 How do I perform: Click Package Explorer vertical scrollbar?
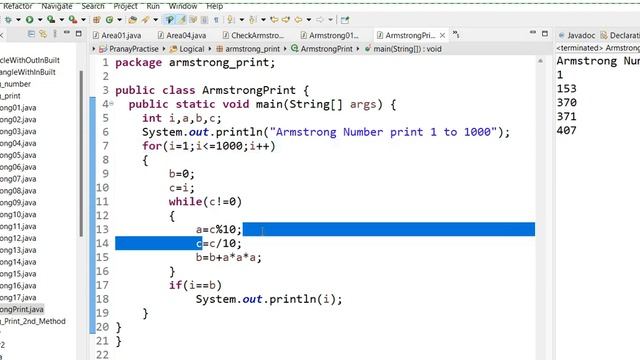click(x=81, y=153)
